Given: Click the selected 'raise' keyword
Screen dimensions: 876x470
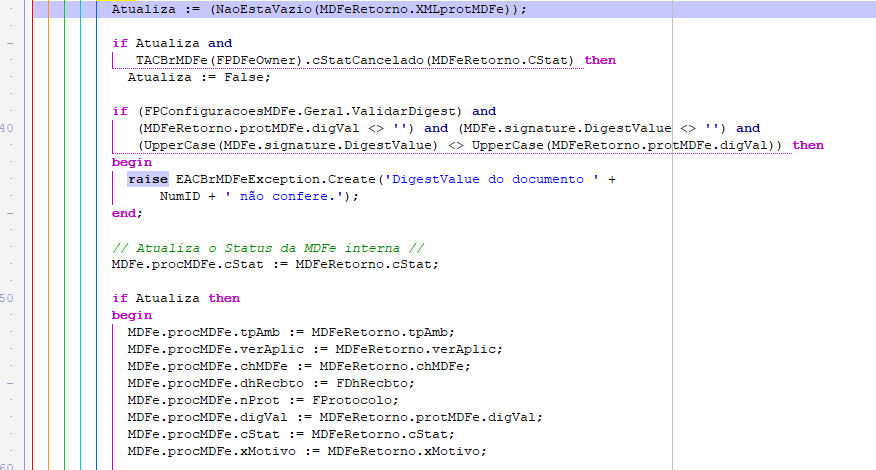Looking at the screenshot, I should point(147,179).
